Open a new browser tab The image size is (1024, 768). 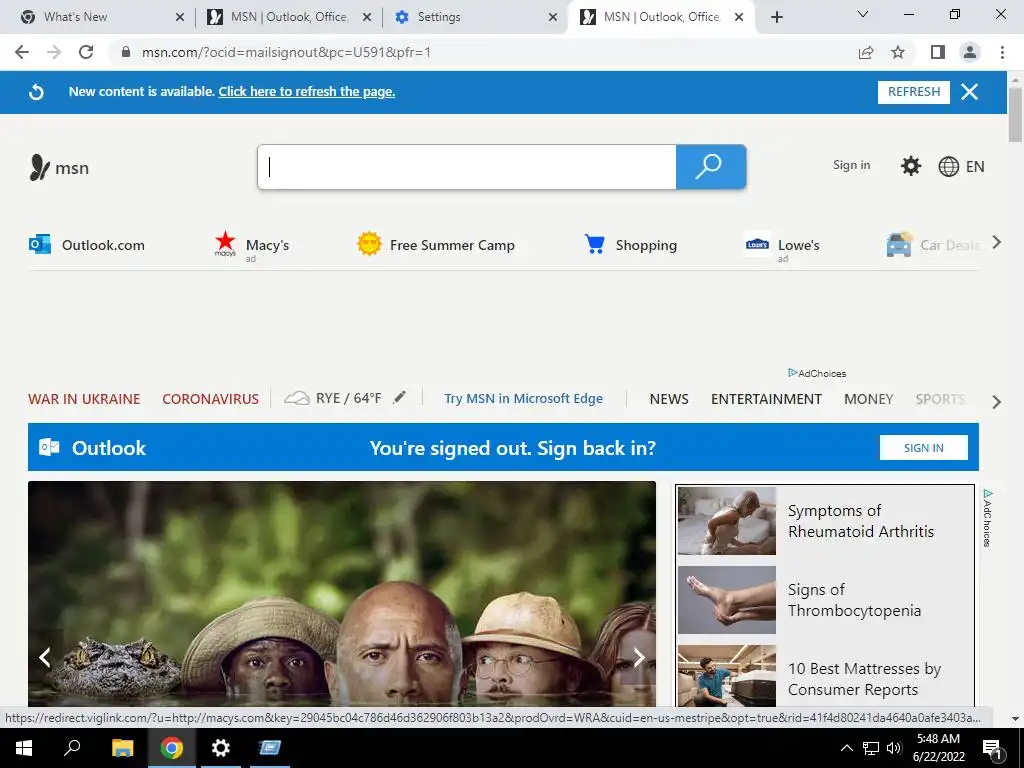click(x=776, y=17)
